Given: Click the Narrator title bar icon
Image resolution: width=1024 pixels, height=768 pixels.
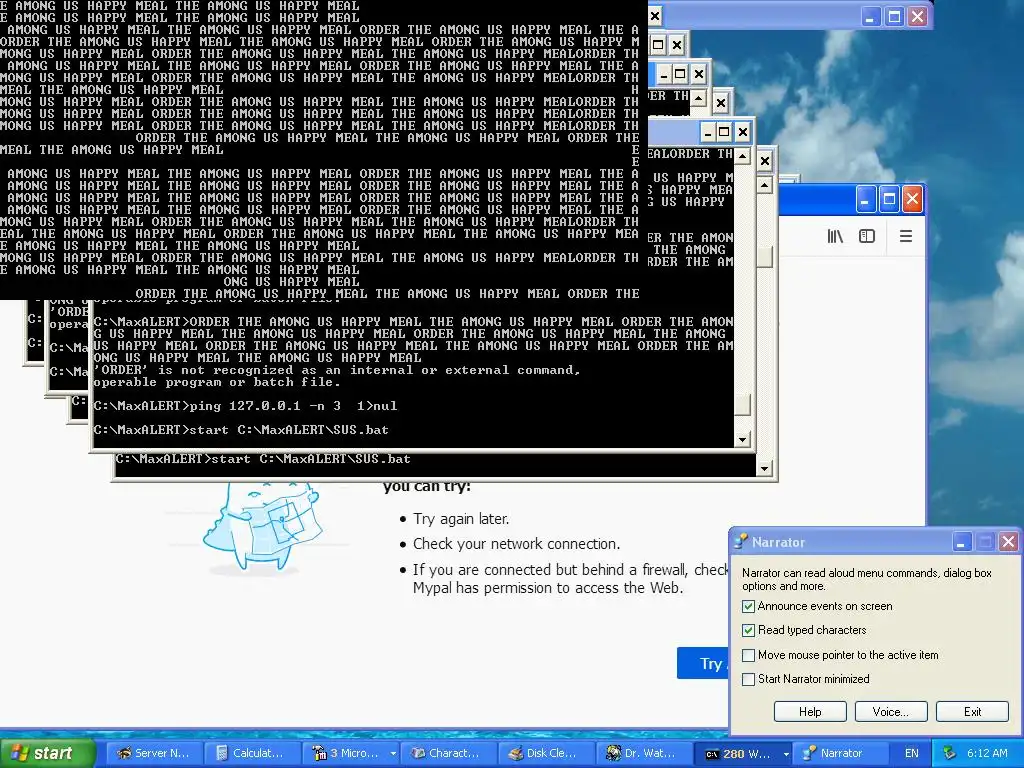Looking at the screenshot, I should pos(741,542).
